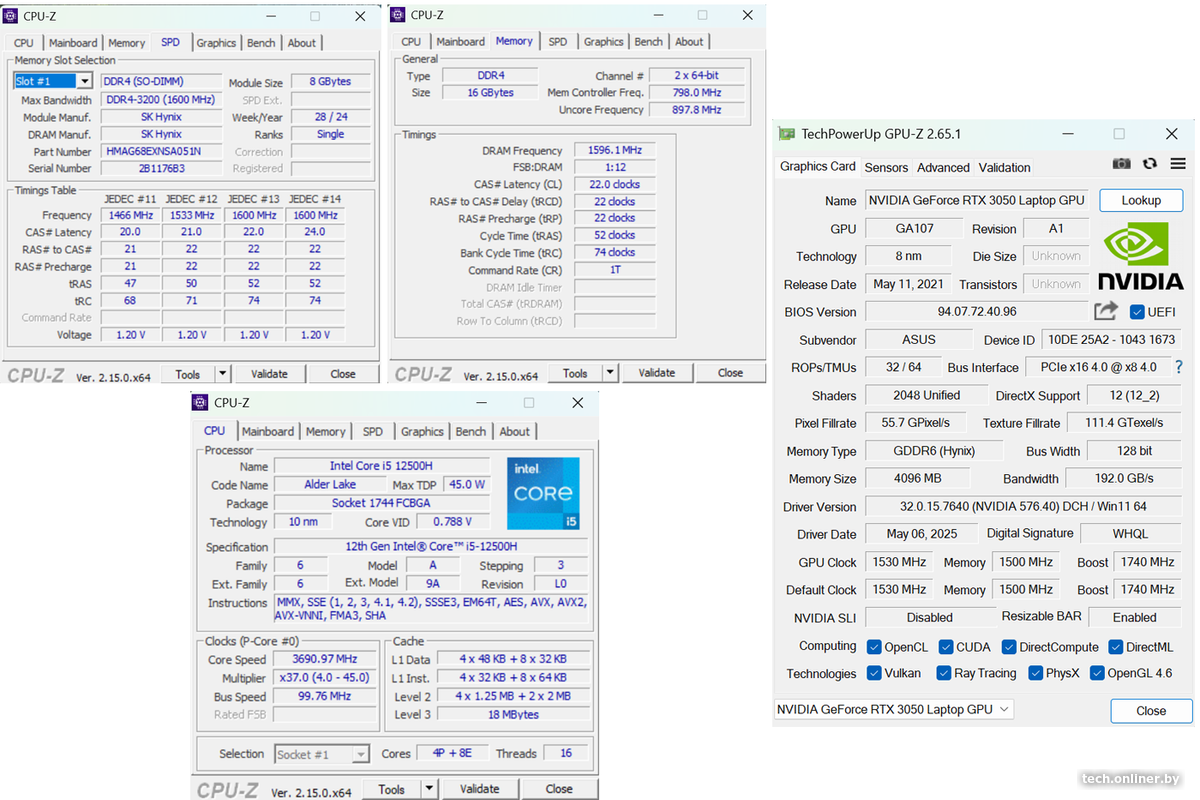
Task: Switch to CPU tab in Memory window
Action: [411, 42]
